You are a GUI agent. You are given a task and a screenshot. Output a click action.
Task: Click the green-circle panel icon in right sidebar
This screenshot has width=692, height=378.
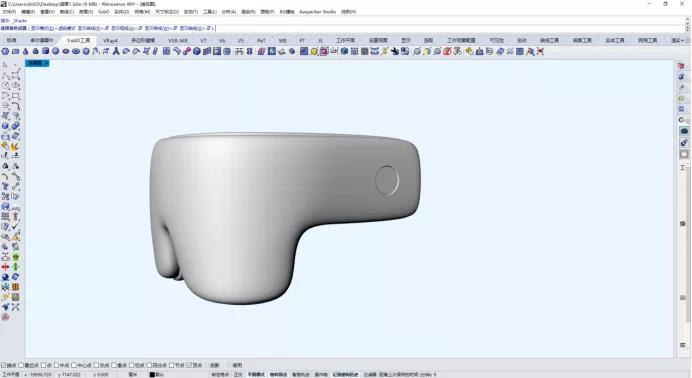682,120
